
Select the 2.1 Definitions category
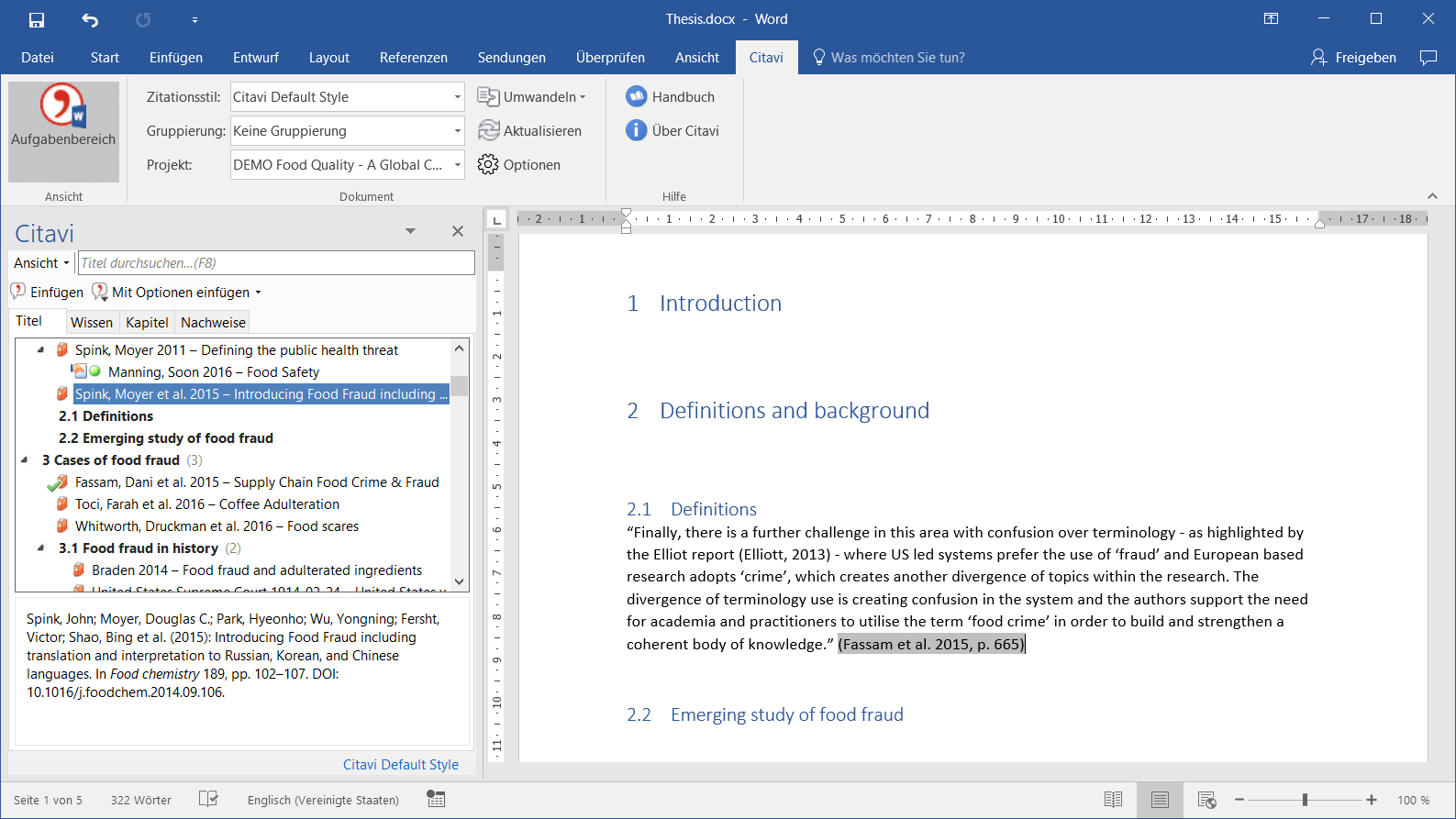click(x=106, y=416)
